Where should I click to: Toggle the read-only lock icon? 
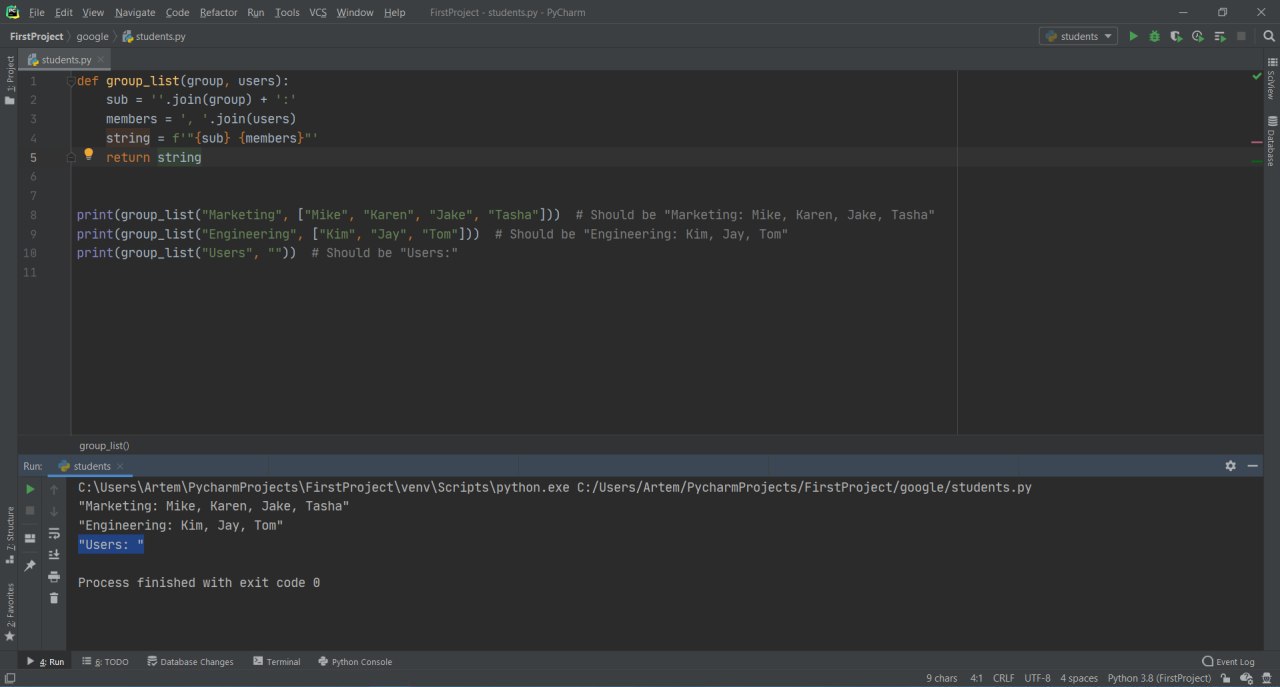[x=1225, y=678]
